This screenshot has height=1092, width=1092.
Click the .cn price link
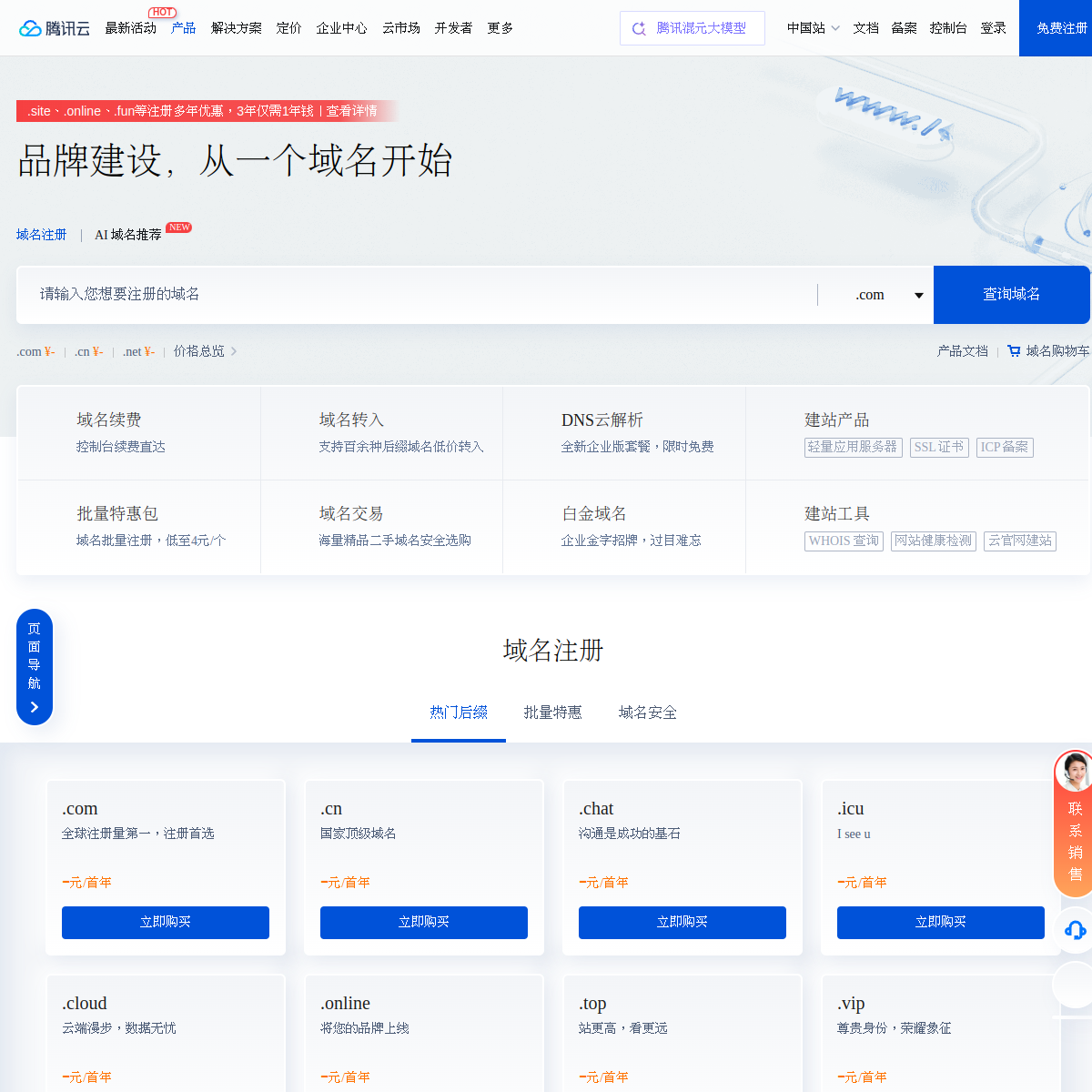pyautogui.click(x=88, y=351)
